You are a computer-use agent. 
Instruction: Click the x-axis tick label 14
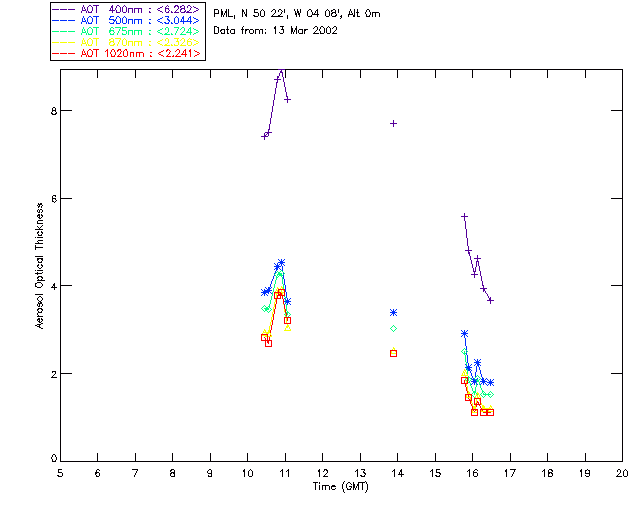[398, 473]
